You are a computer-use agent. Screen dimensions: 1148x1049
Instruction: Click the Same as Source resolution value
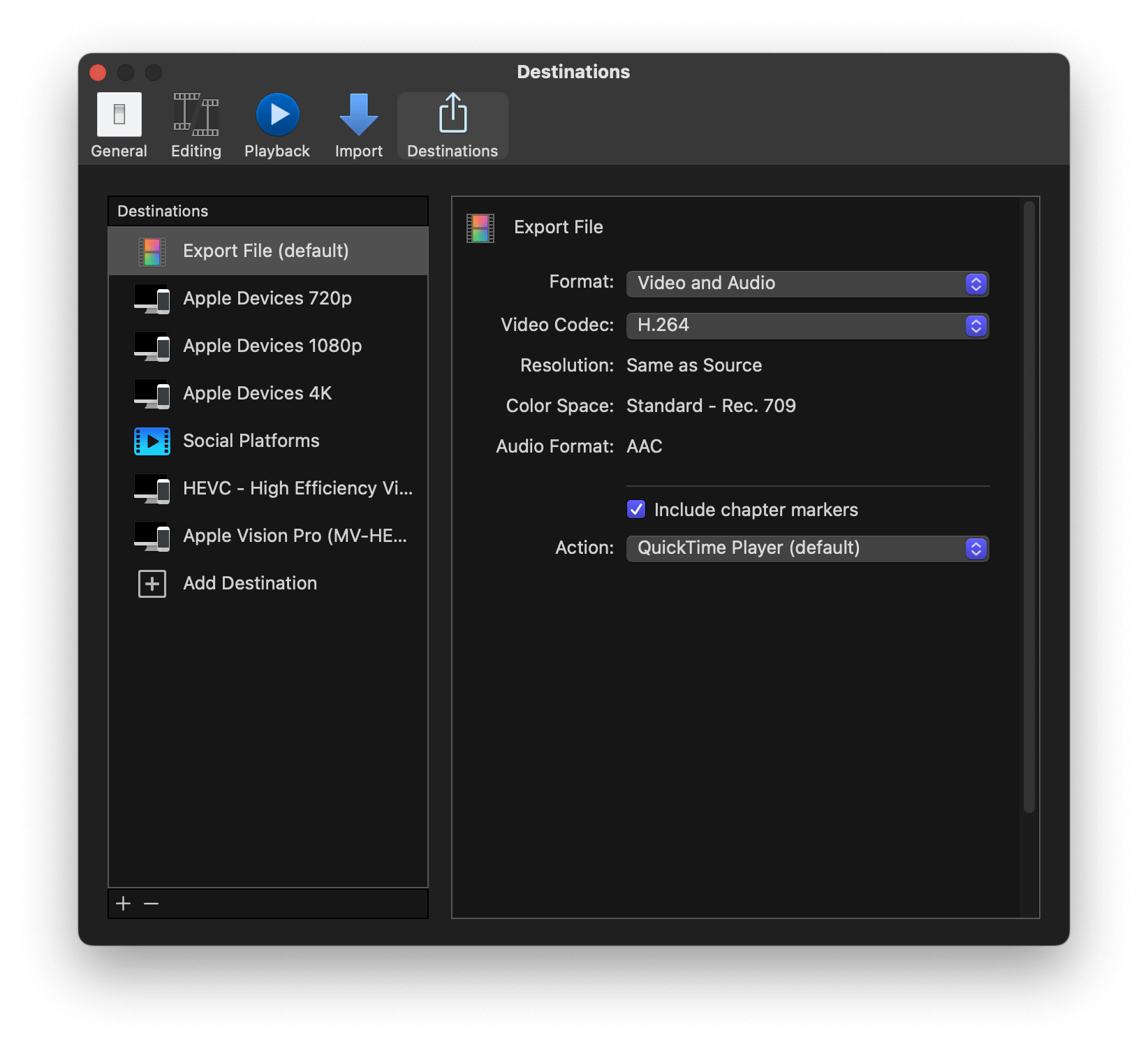coord(694,365)
